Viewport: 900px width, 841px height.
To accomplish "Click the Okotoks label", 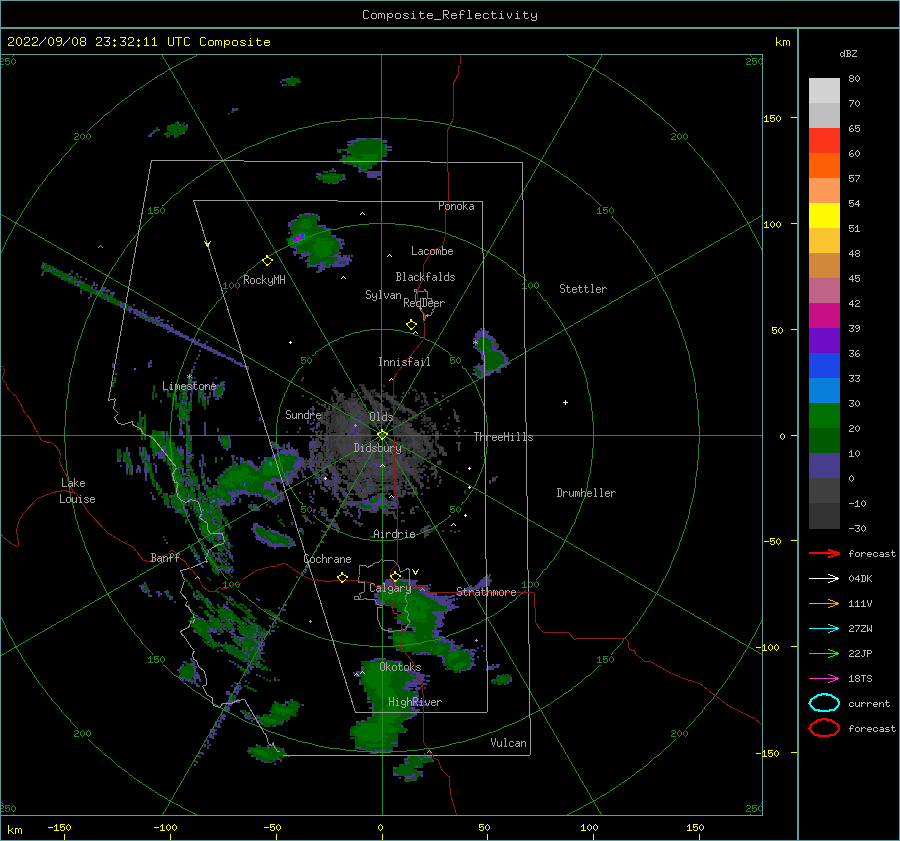I will point(400,667).
